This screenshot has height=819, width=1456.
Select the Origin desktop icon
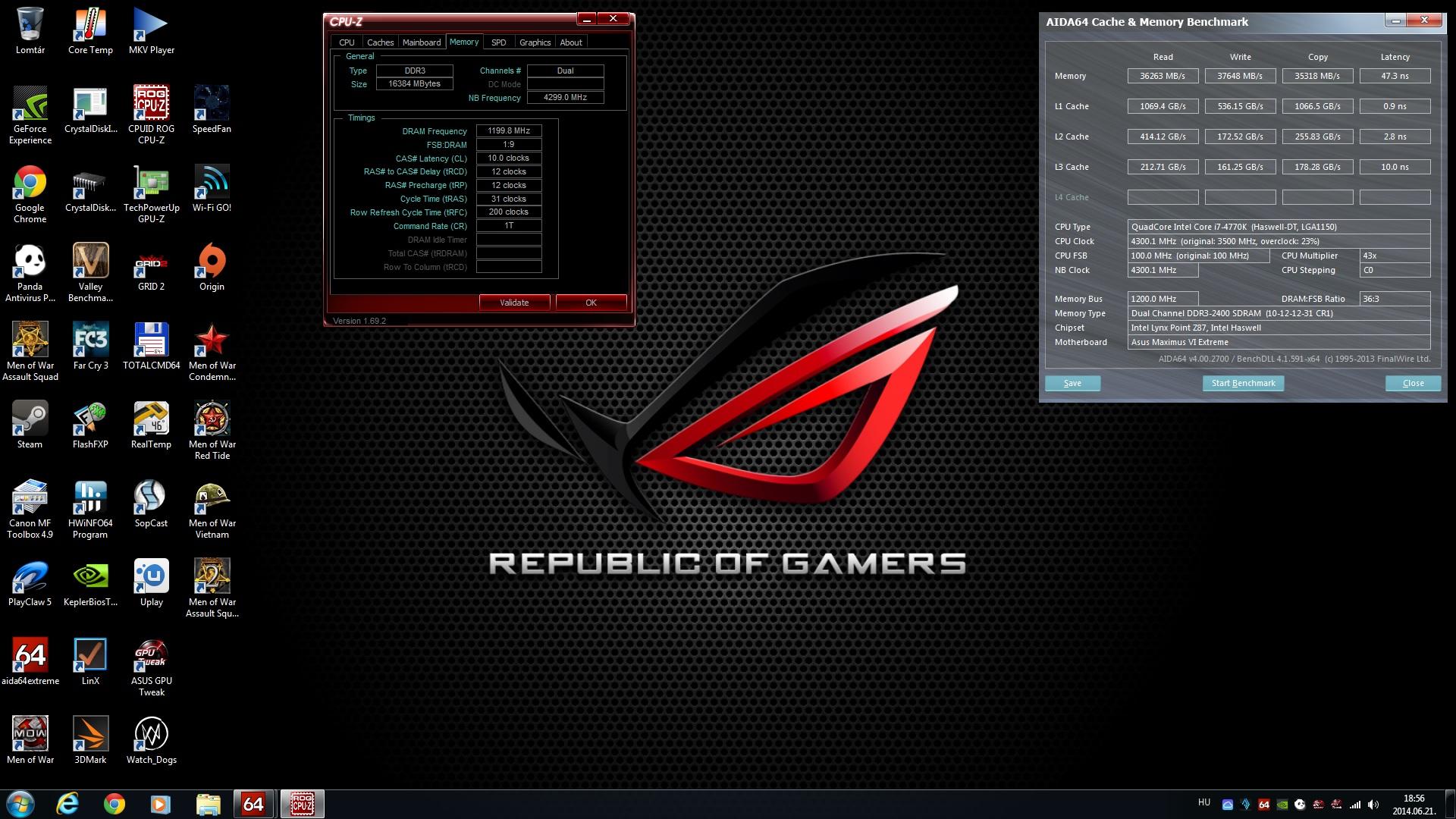click(212, 268)
